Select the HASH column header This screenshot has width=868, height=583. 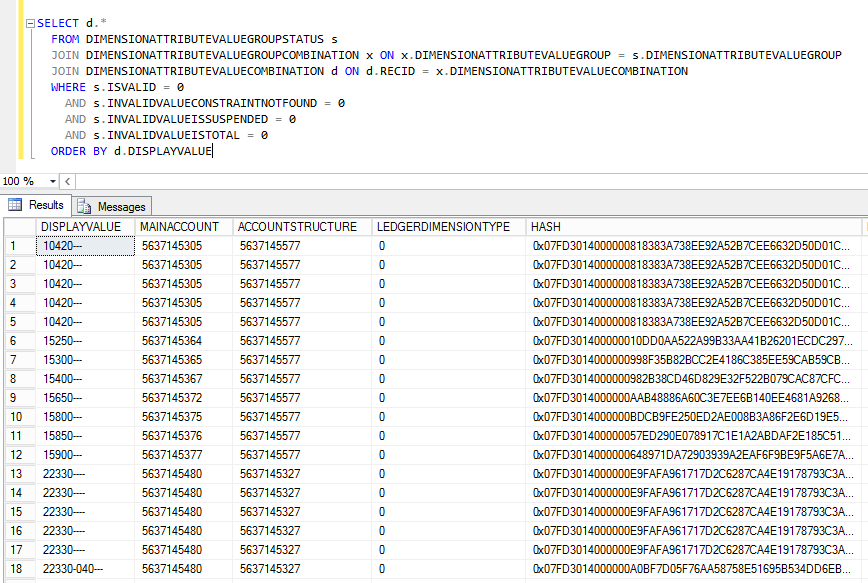694,226
